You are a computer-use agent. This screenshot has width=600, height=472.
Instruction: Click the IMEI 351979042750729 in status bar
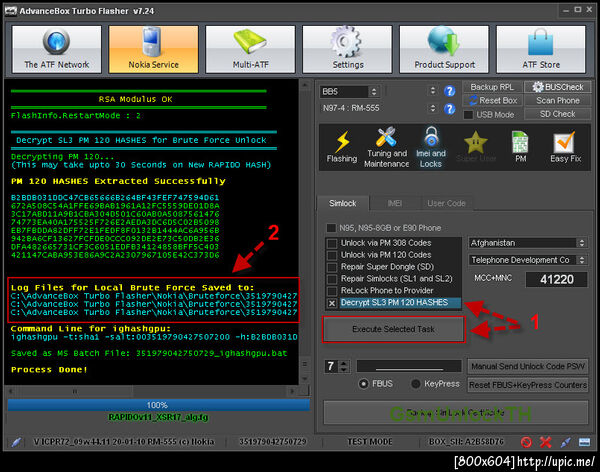point(273,442)
